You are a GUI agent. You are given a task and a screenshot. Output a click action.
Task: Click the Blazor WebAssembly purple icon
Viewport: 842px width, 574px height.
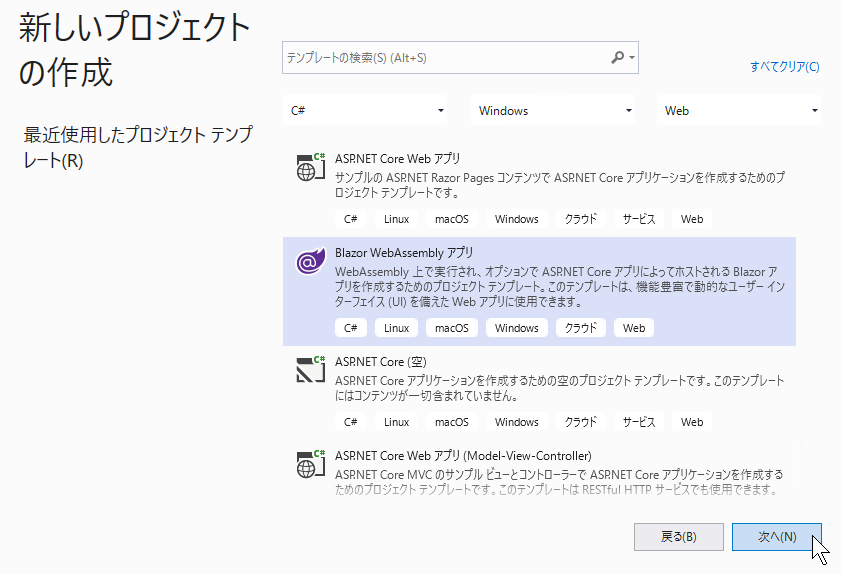pyautogui.click(x=311, y=262)
